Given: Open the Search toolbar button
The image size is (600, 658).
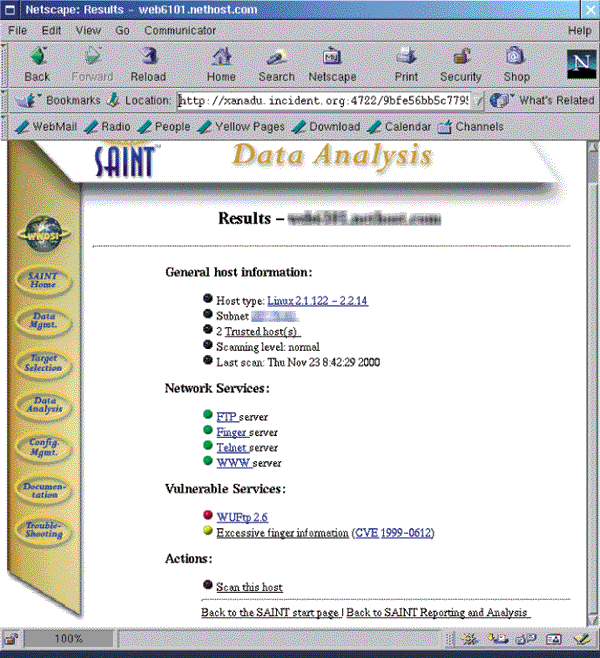Looking at the screenshot, I should tap(276, 63).
